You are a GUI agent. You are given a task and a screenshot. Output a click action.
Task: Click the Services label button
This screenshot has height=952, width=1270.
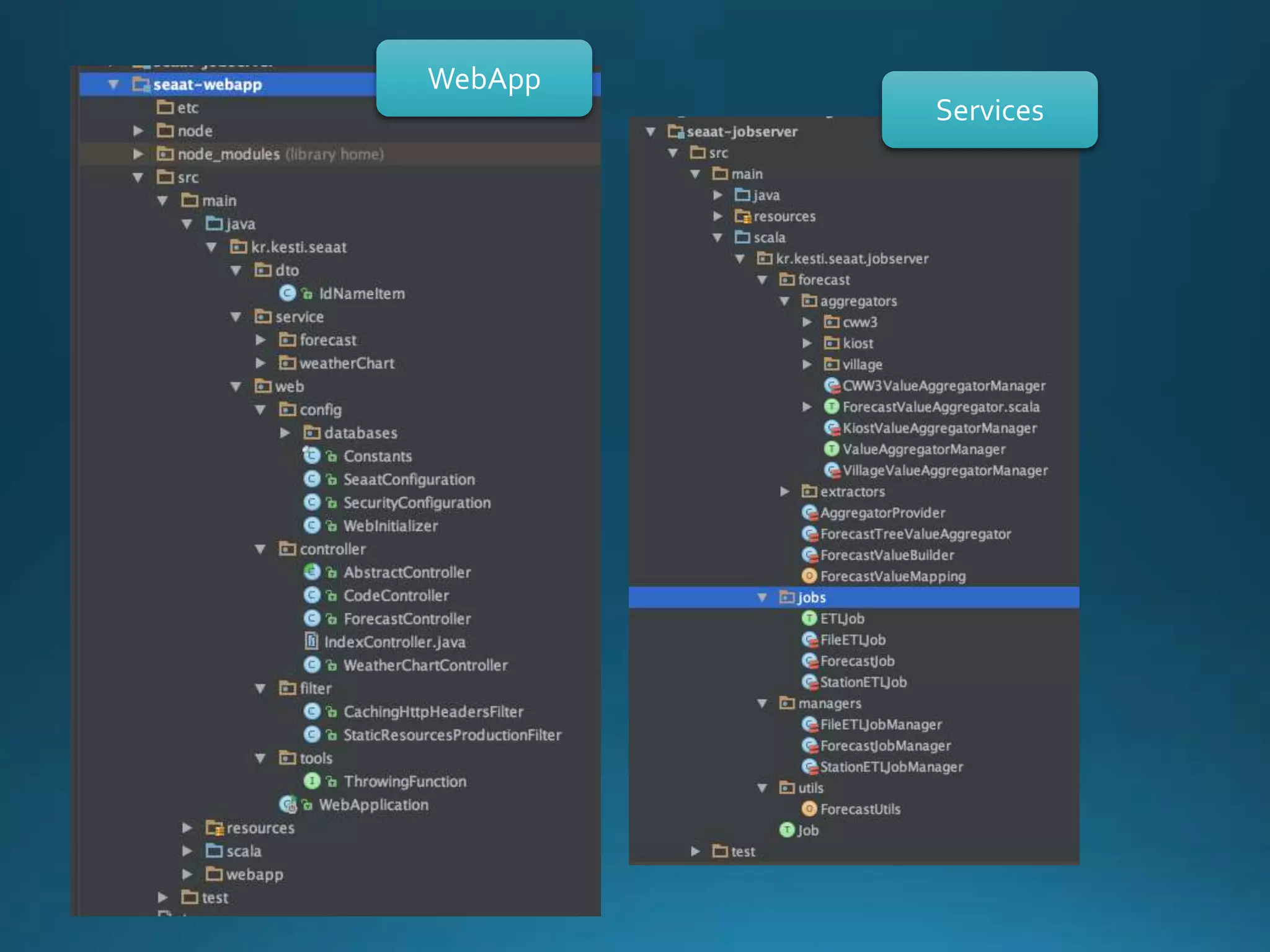(x=989, y=110)
